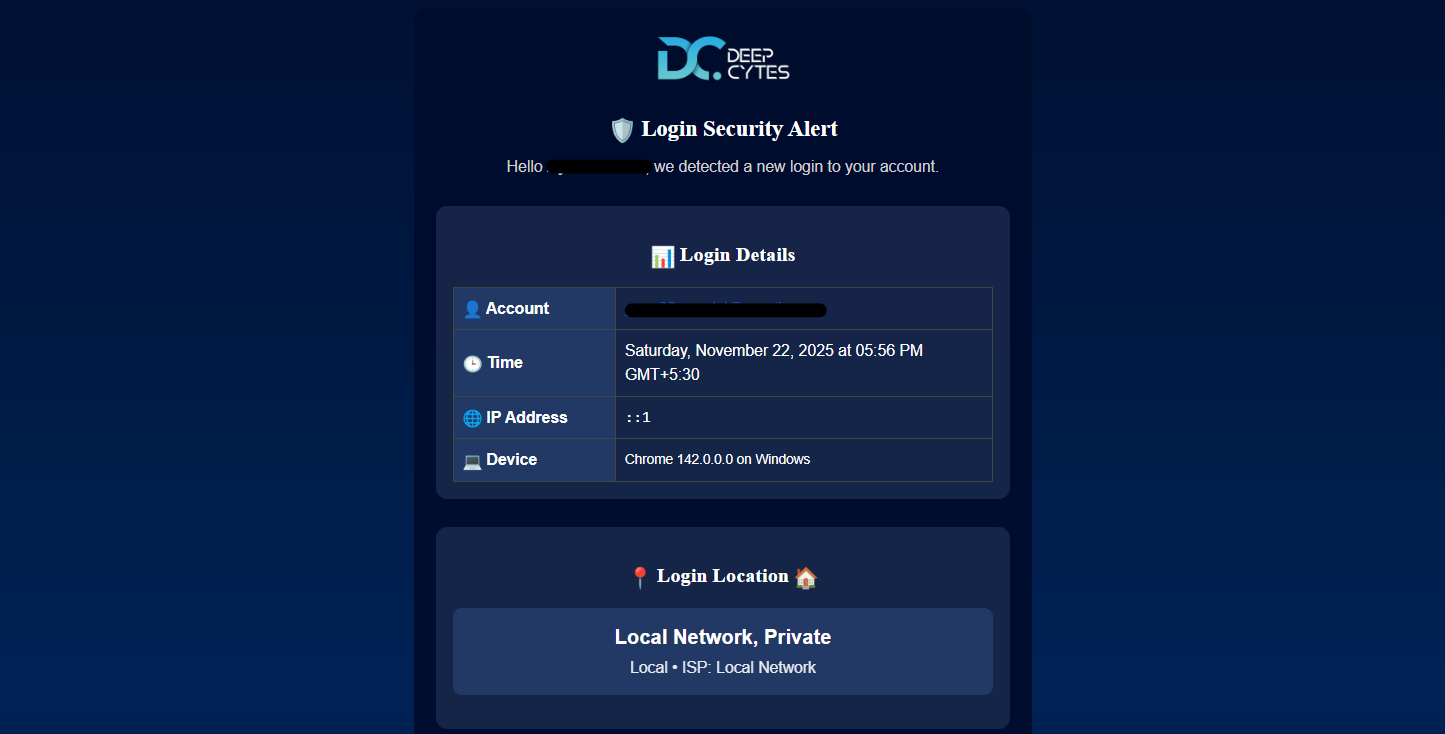This screenshot has width=1445, height=734.
Task: Click the redacted account email link
Action: [x=725, y=309]
